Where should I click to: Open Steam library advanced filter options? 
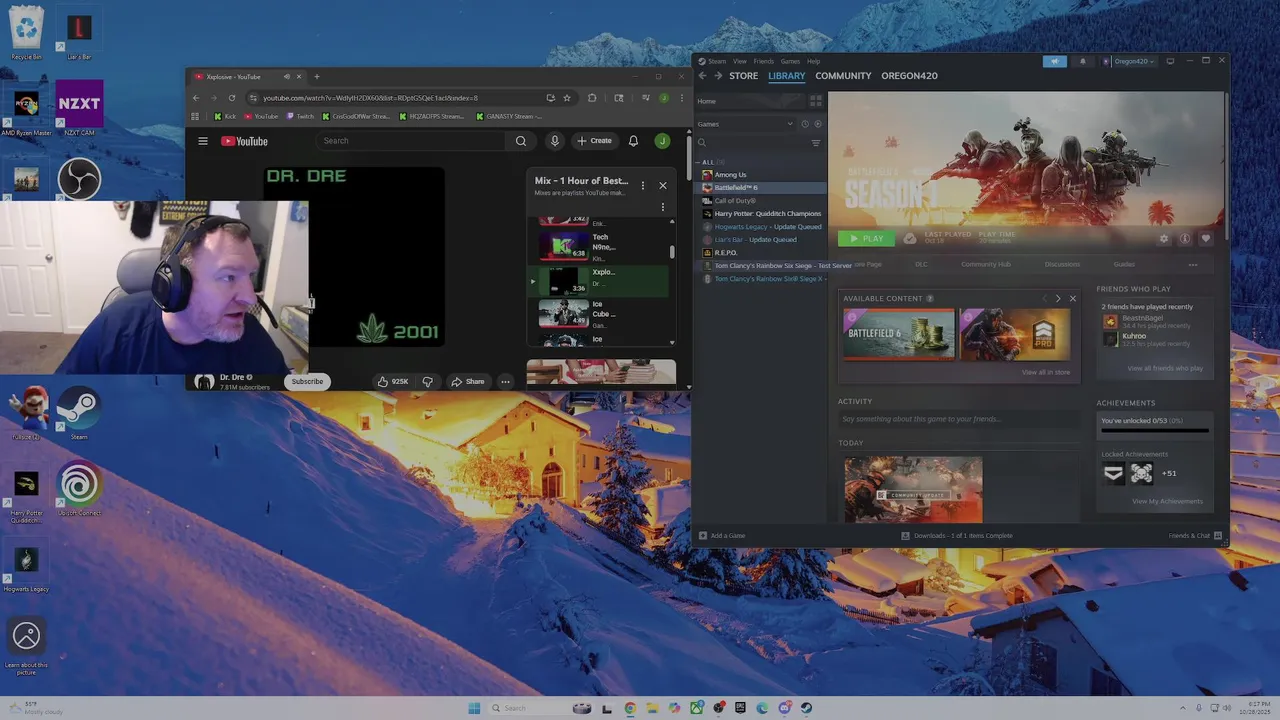[x=816, y=143]
